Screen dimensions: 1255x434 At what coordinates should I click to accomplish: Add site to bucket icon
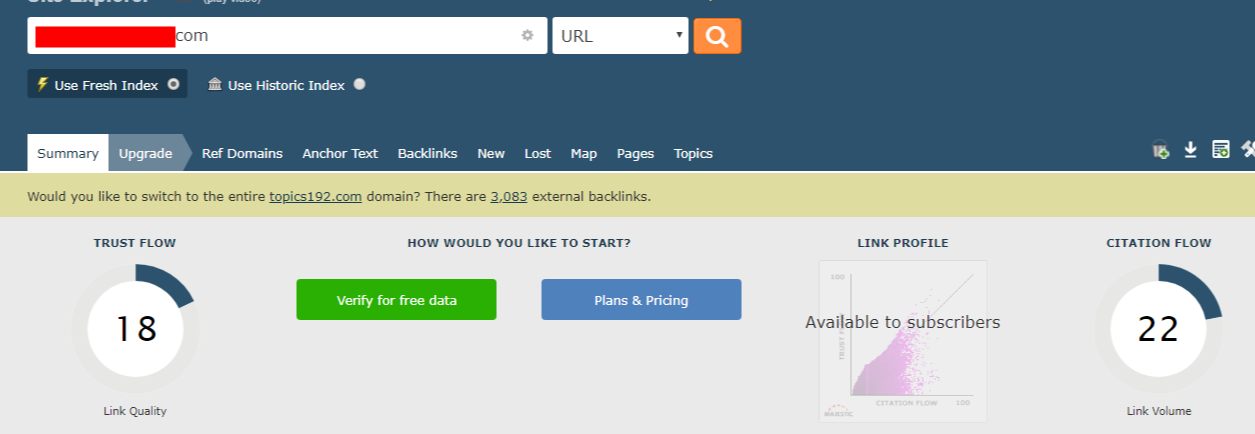pos(1161,150)
